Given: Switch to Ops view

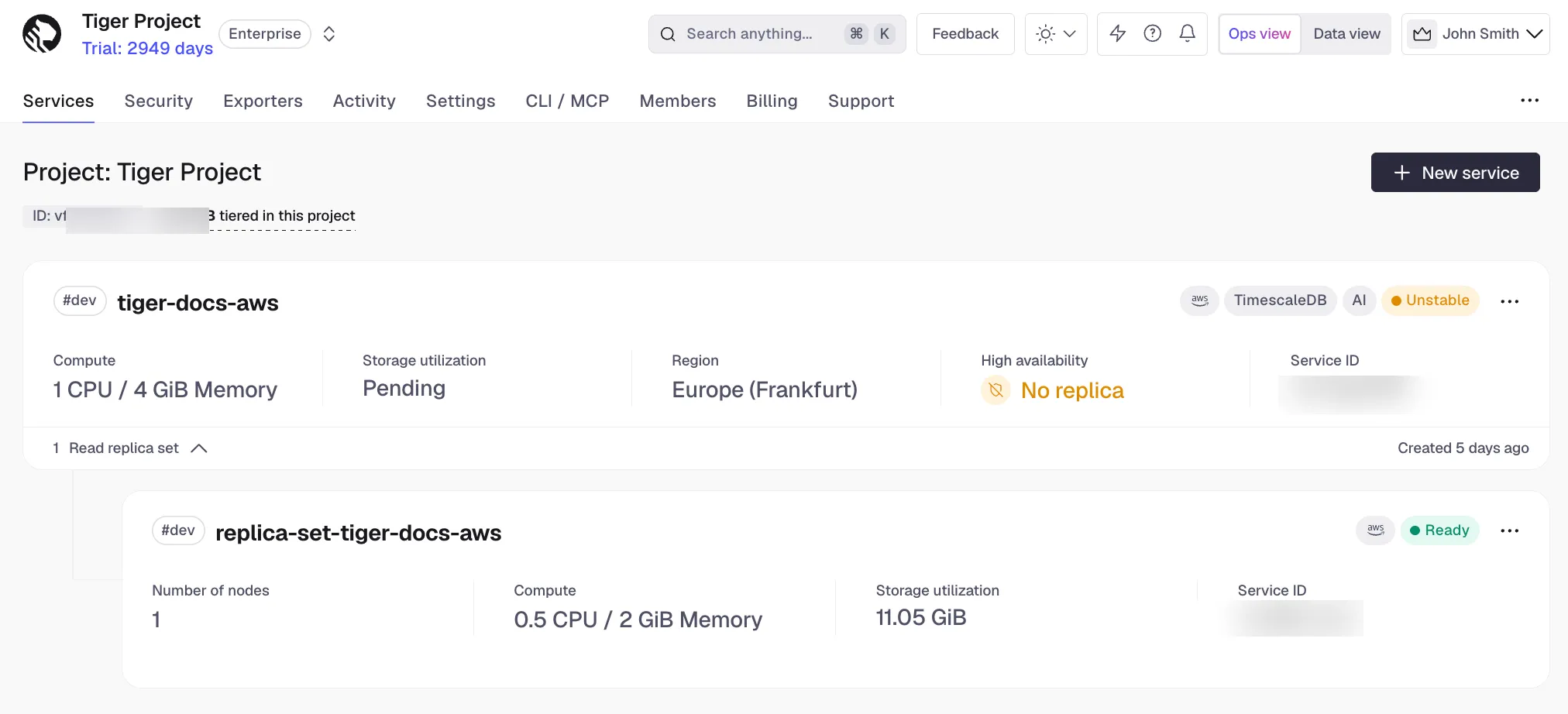Looking at the screenshot, I should point(1260,34).
